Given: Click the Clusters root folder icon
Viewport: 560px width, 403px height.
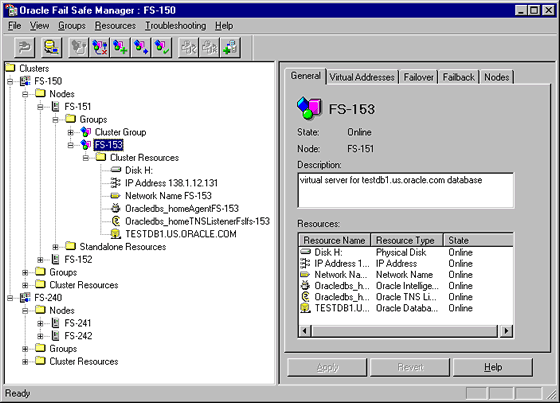Looking at the screenshot, I should pyautogui.click(x=10, y=68).
